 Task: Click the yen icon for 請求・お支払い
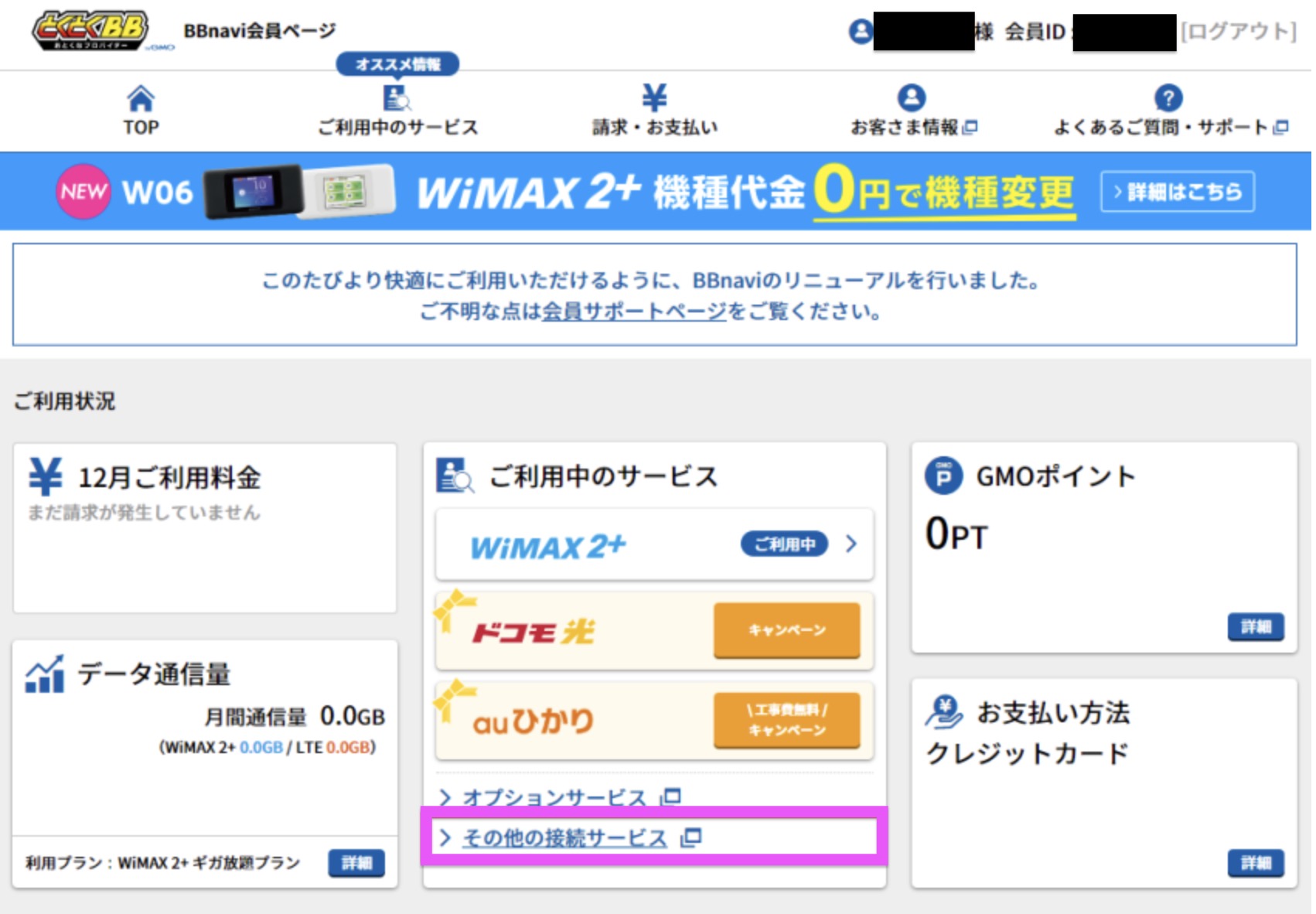tap(654, 98)
